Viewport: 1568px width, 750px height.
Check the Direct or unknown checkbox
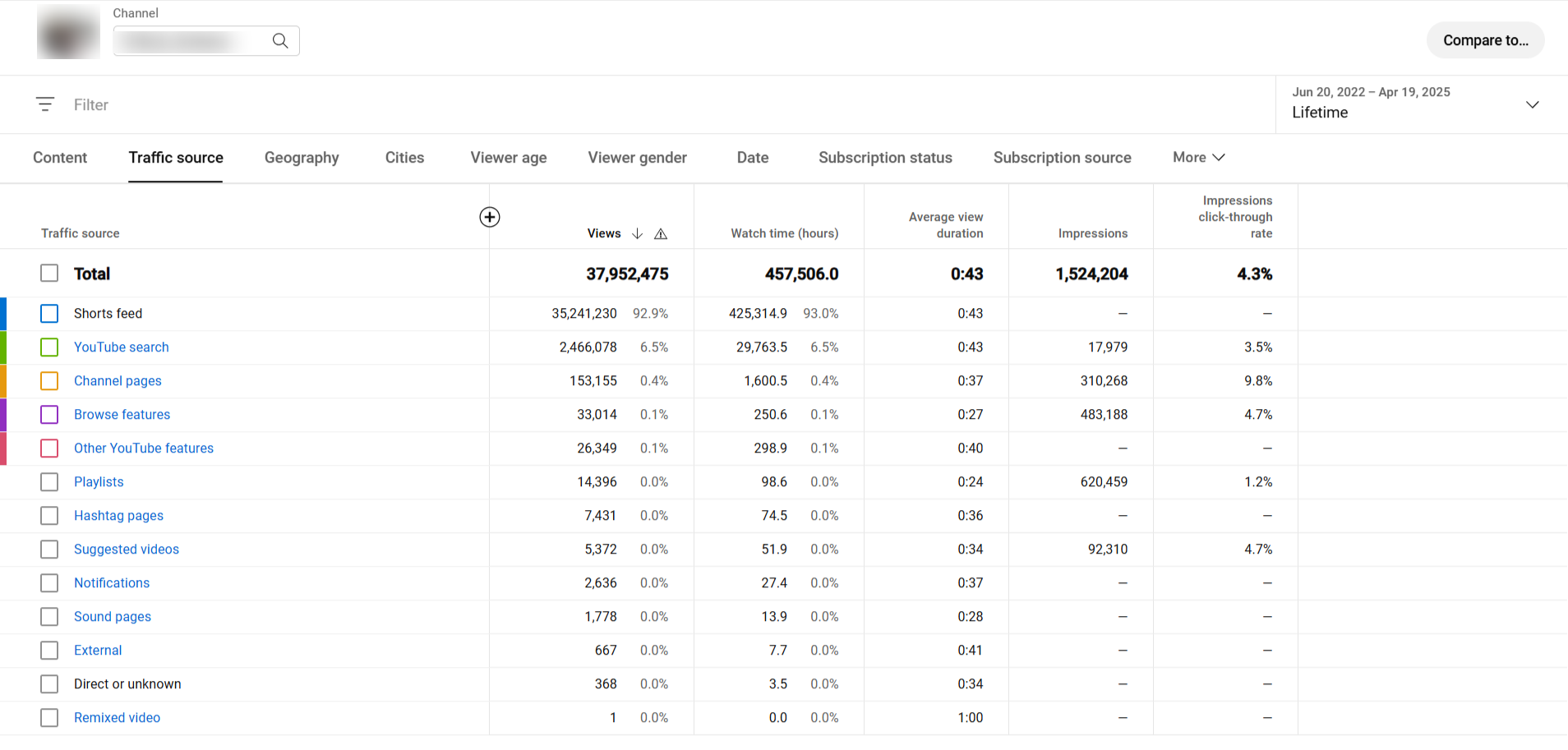[49, 683]
